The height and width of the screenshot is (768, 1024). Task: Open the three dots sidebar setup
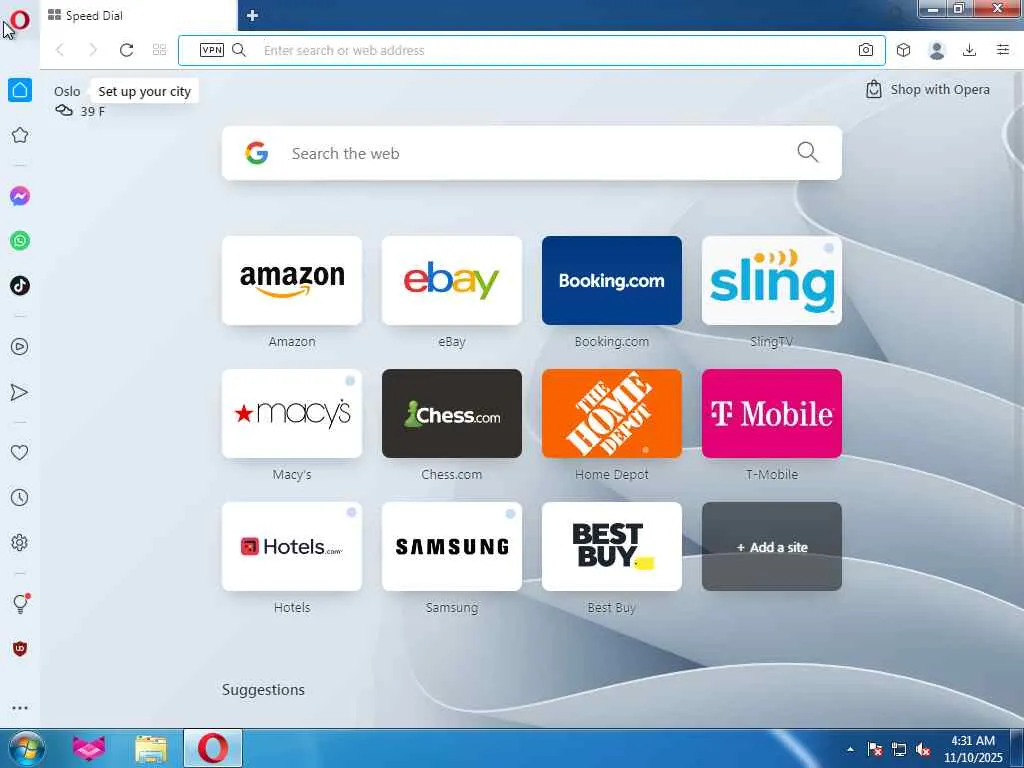click(x=20, y=708)
